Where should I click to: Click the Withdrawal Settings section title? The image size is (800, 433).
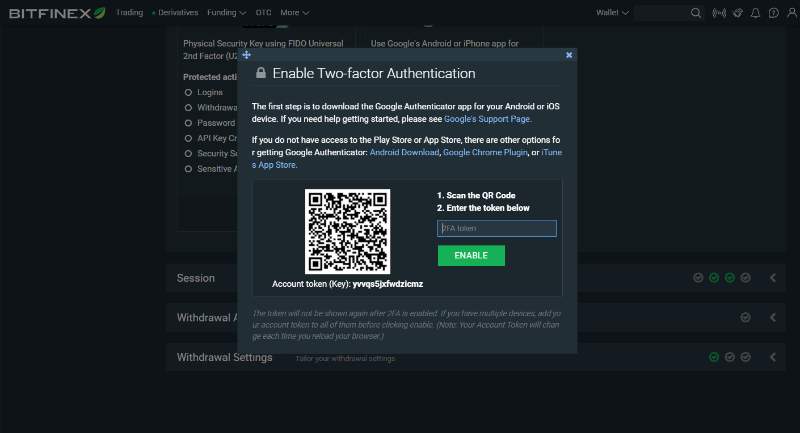pos(224,357)
